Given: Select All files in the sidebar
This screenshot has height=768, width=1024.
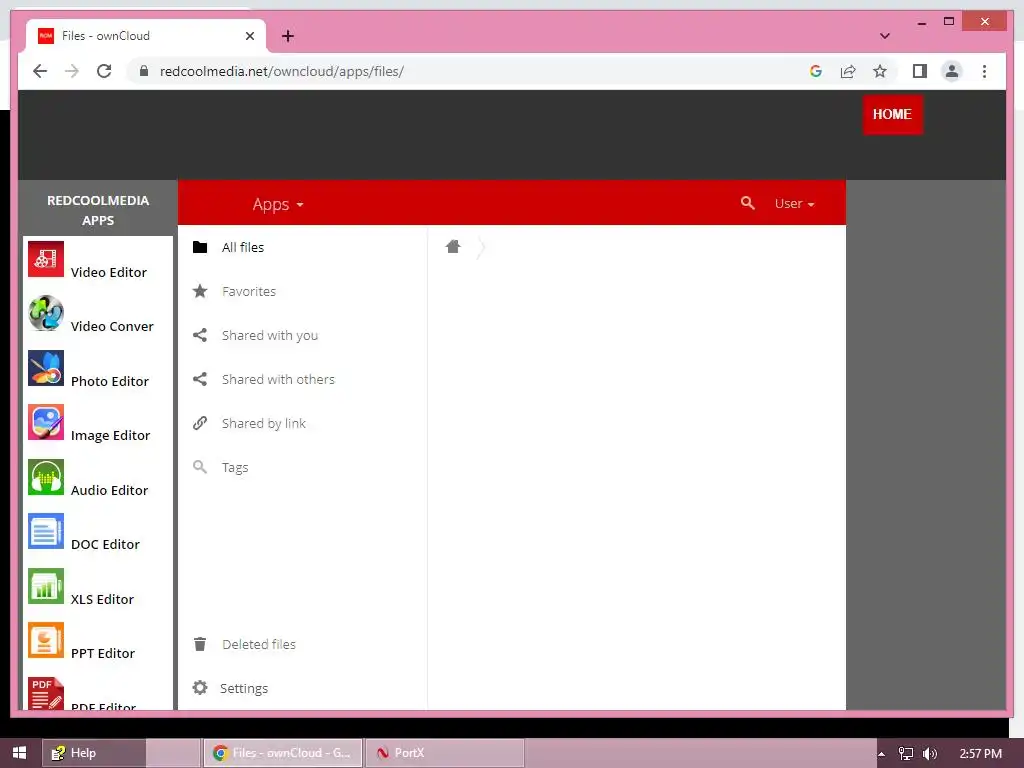Looking at the screenshot, I should tap(243, 248).
